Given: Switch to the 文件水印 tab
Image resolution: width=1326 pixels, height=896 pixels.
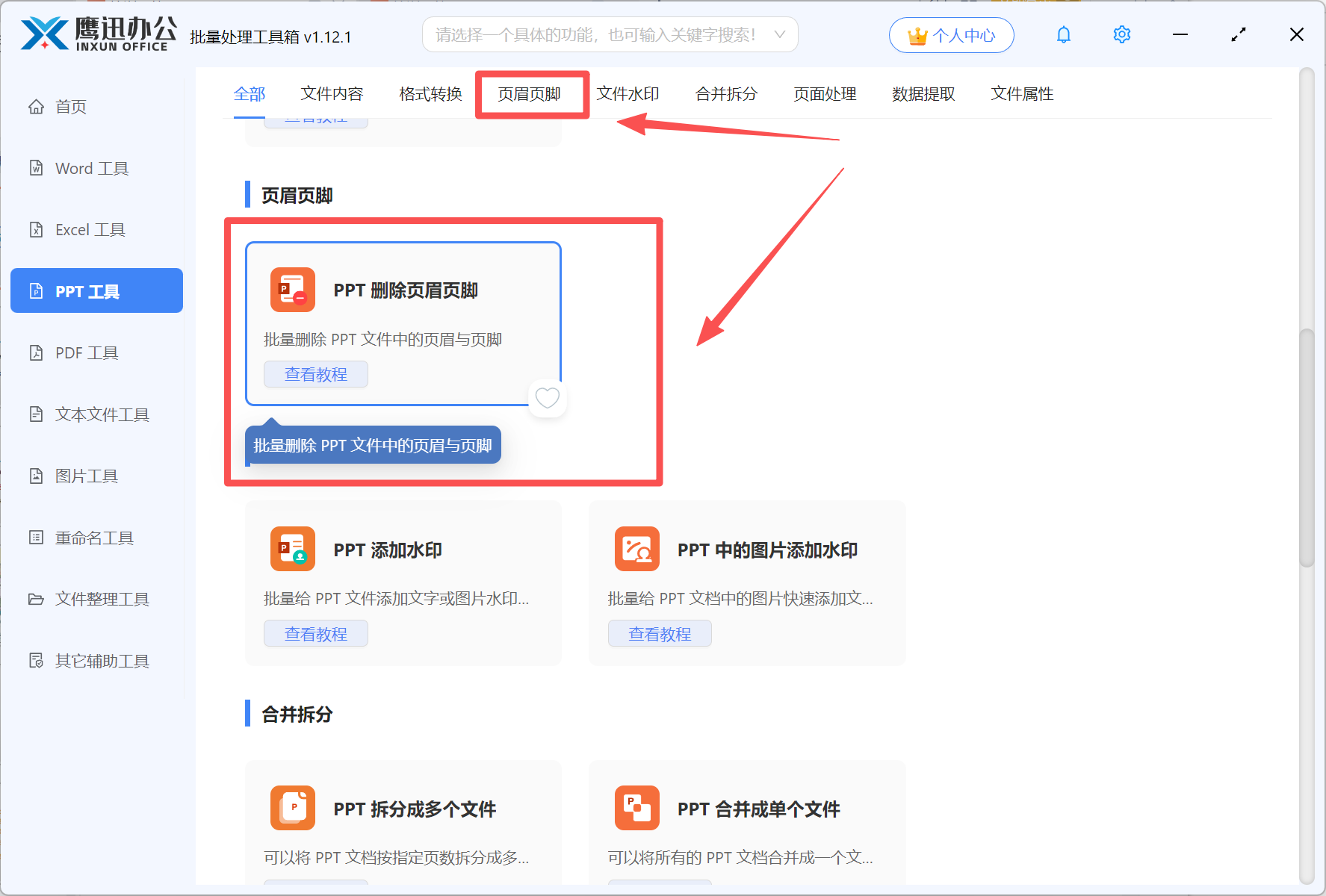Looking at the screenshot, I should coord(628,94).
